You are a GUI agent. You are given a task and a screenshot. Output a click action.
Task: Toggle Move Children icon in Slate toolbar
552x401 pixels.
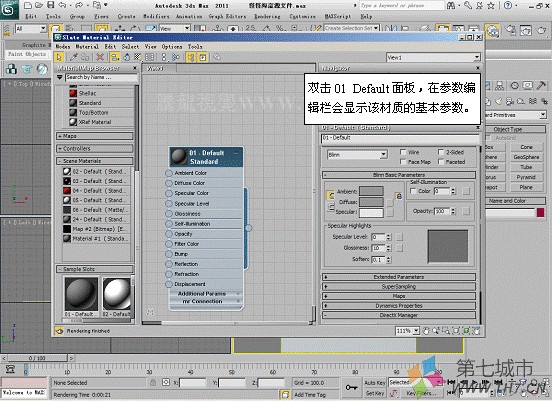114,57
